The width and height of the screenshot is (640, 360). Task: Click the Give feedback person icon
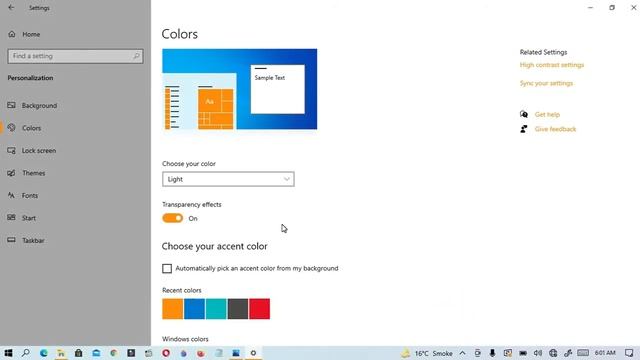pyautogui.click(x=524, y=129)
